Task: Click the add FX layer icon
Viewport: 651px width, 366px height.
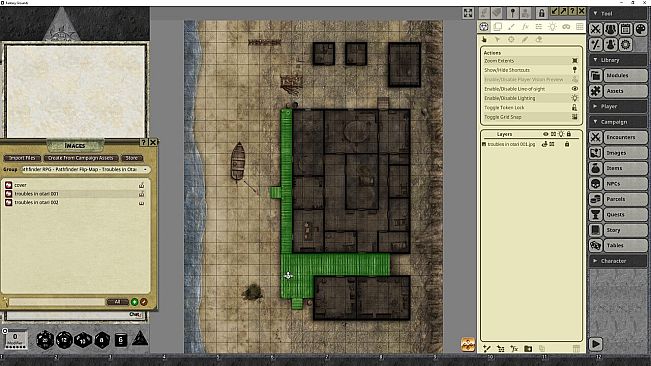Action: point(514,349)
